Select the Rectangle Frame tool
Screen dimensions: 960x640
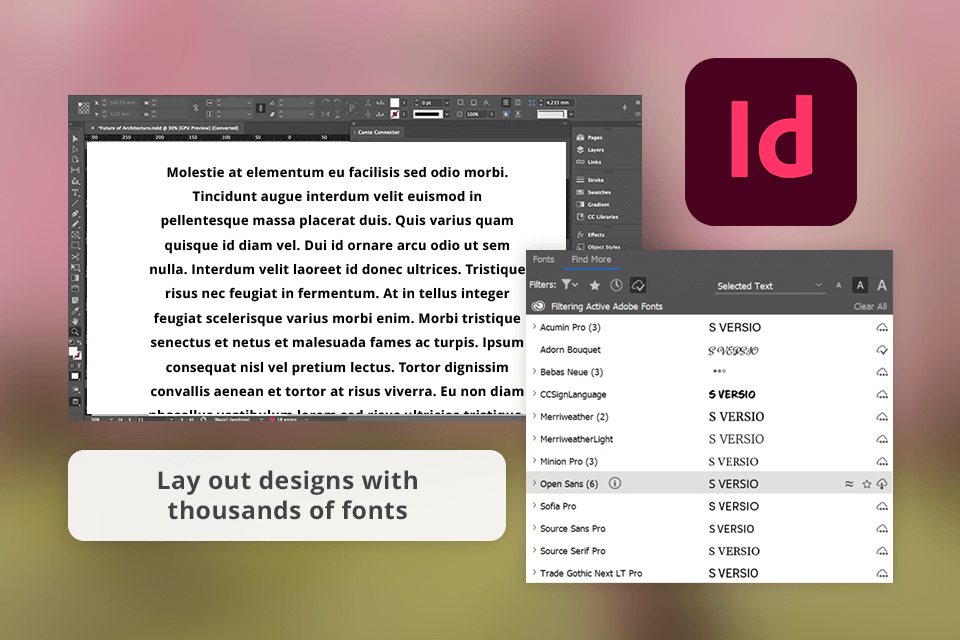pos(75,235)
